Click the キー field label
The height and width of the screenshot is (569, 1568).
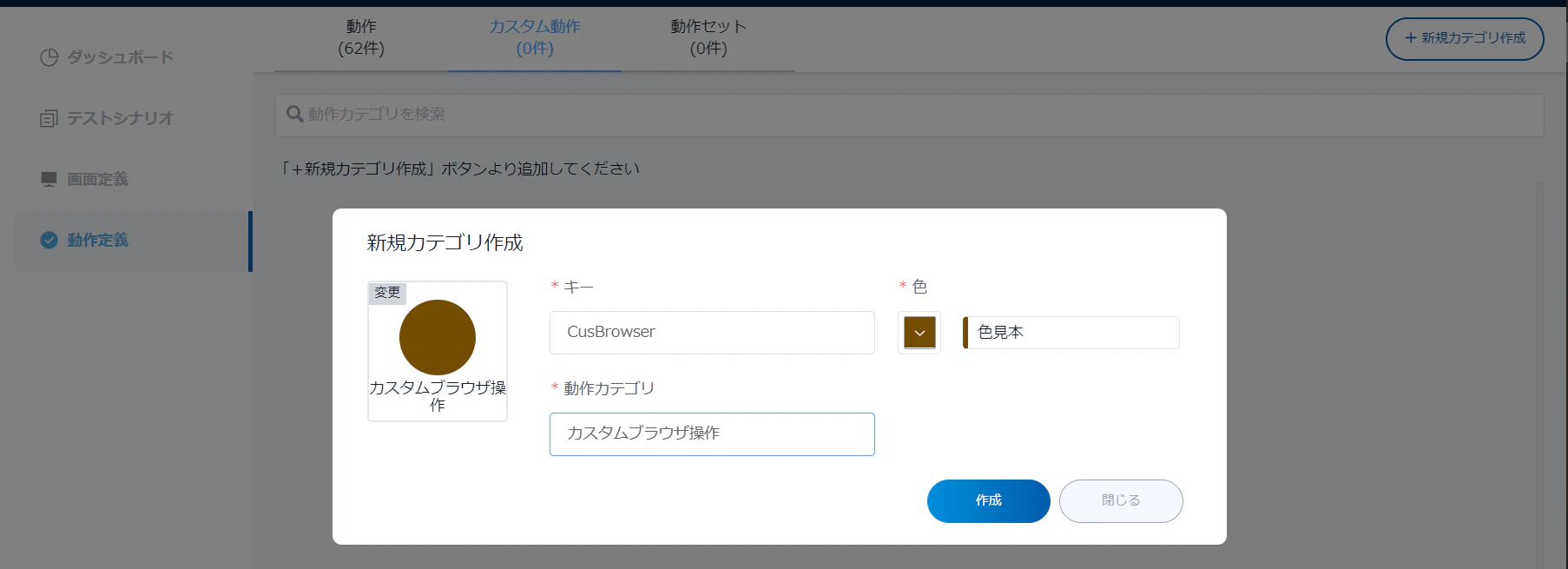tap(578, 287)
